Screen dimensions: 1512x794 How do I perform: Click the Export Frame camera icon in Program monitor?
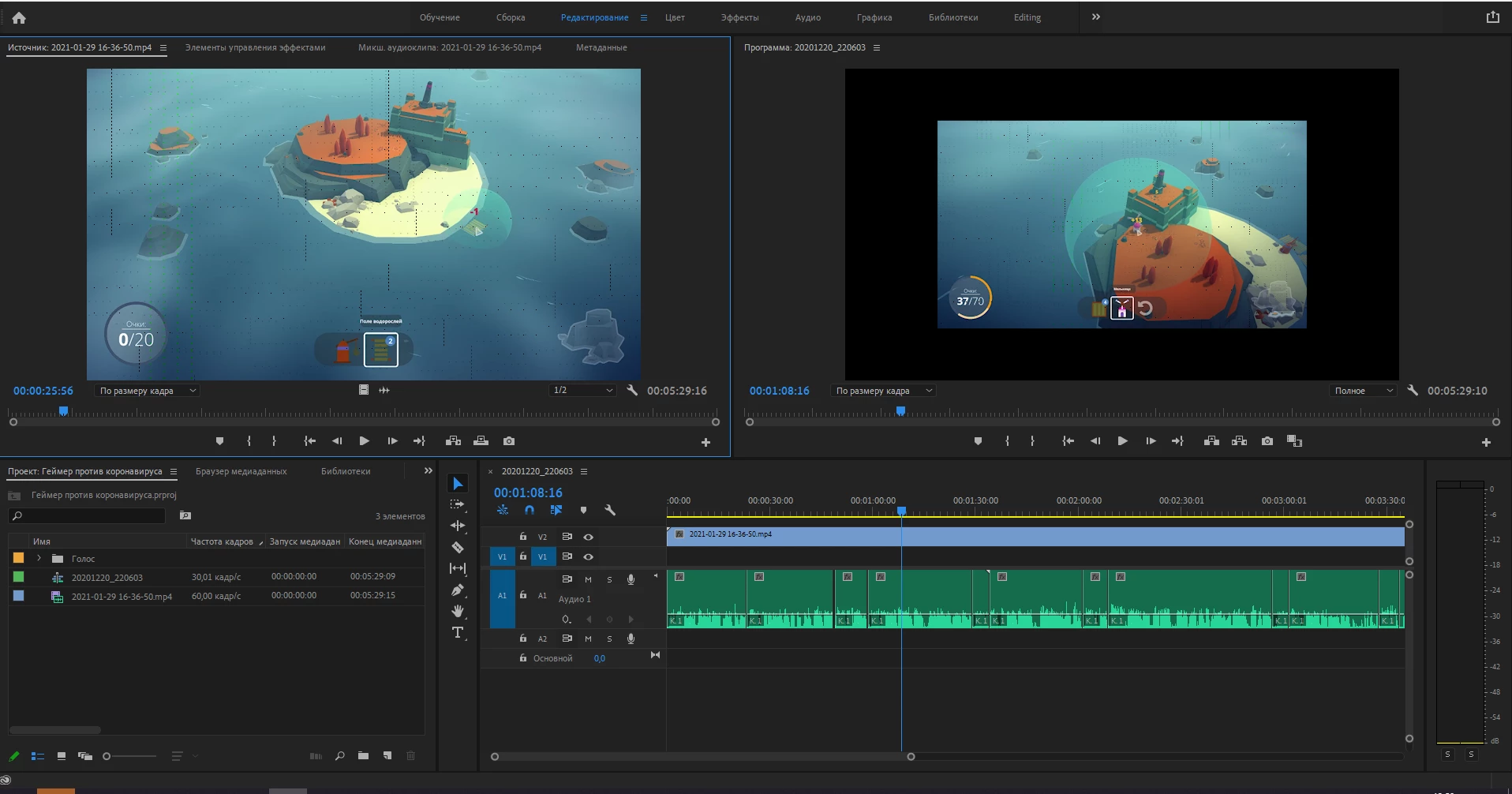[1267, 441]
